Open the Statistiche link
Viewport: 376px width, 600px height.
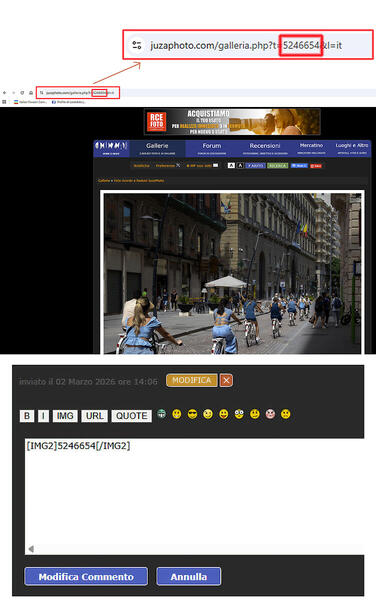(x=142, y=166)
